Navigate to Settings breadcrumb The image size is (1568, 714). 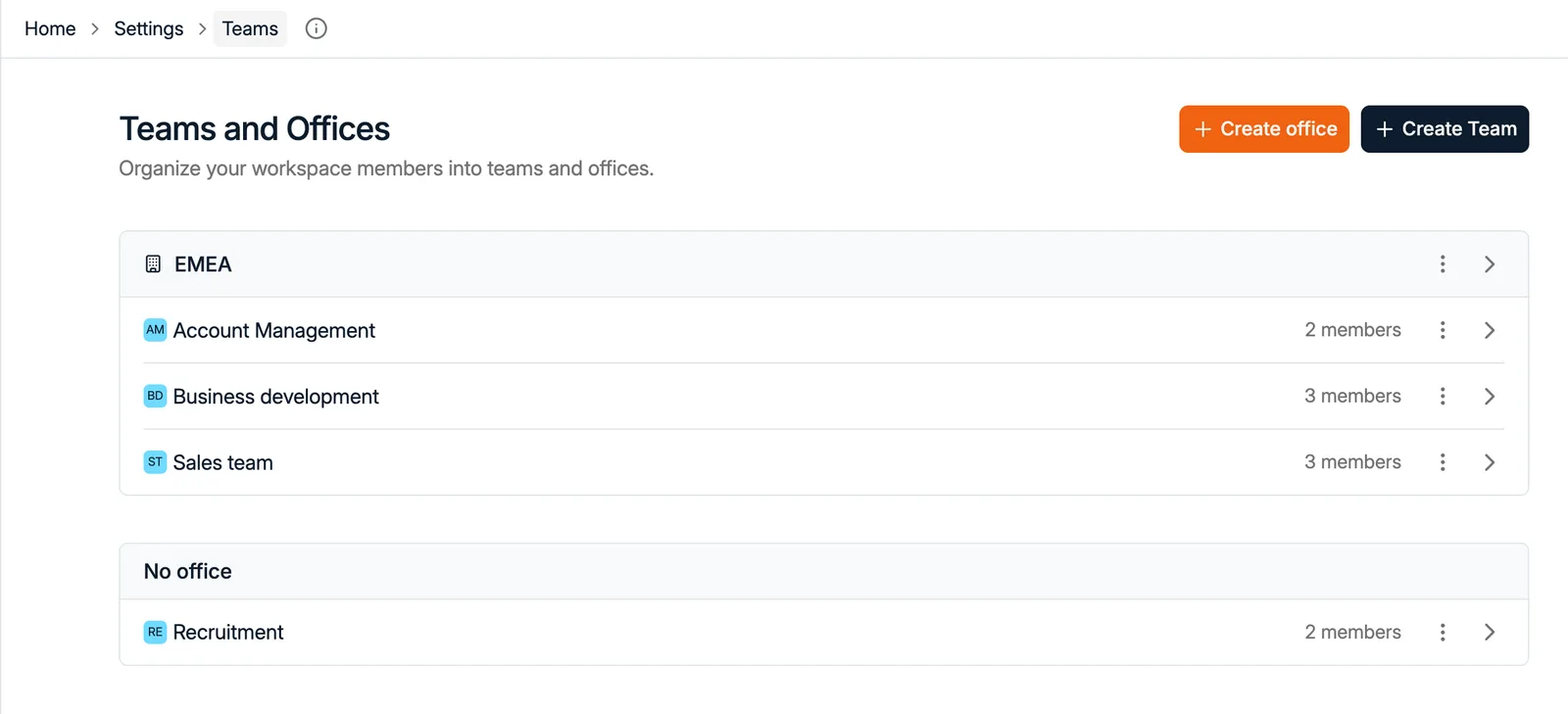[x=149, y=28]
